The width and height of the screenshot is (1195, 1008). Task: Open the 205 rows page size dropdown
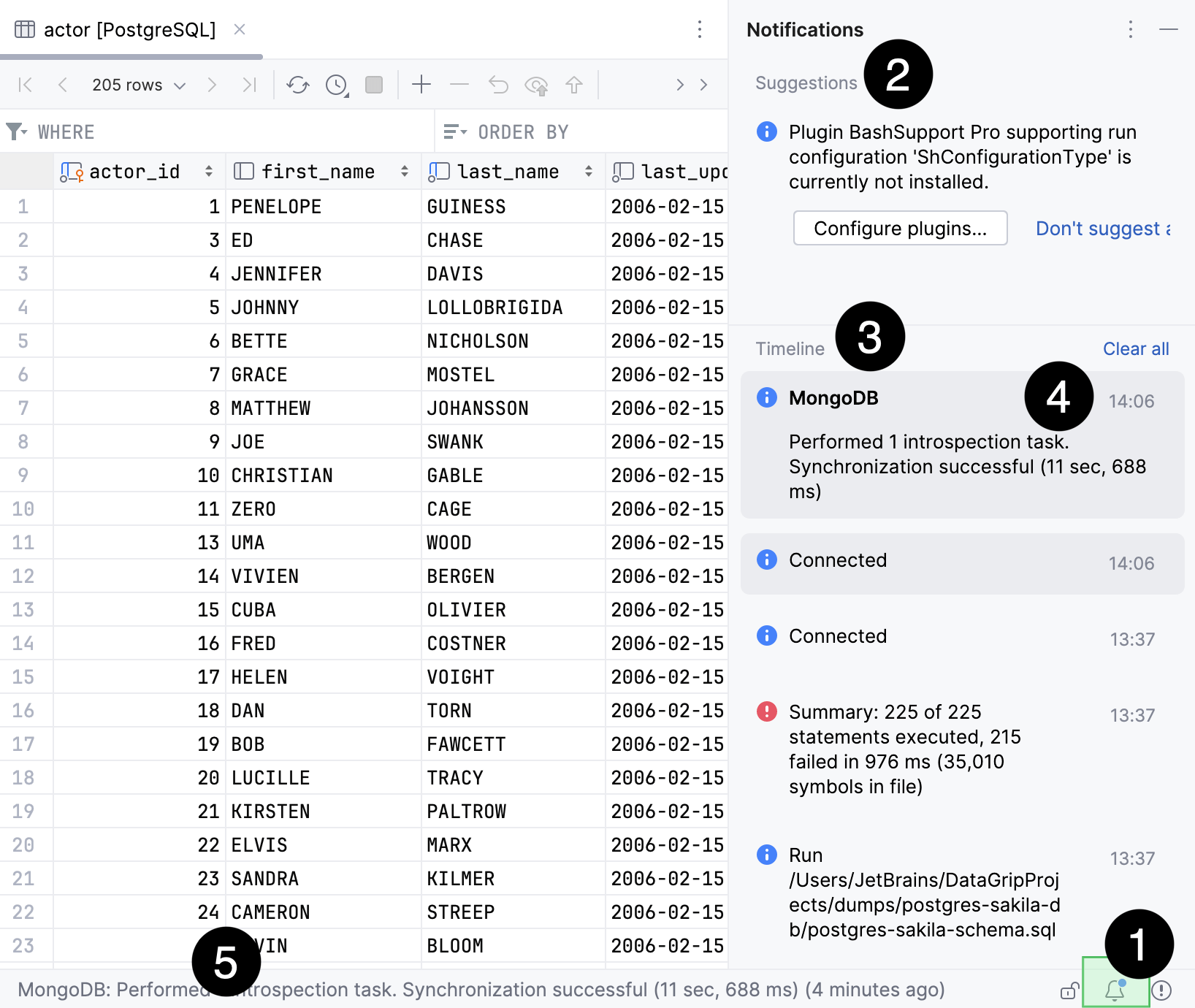coord(139,85)
